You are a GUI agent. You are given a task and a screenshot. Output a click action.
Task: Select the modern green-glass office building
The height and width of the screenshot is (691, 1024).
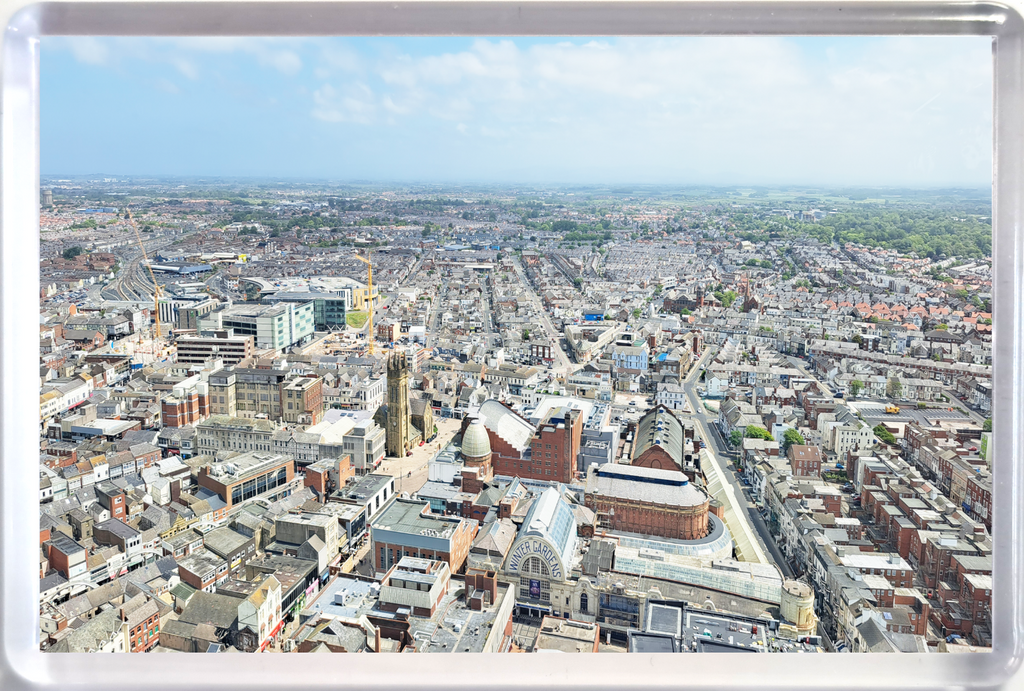(x=287, y=324)
